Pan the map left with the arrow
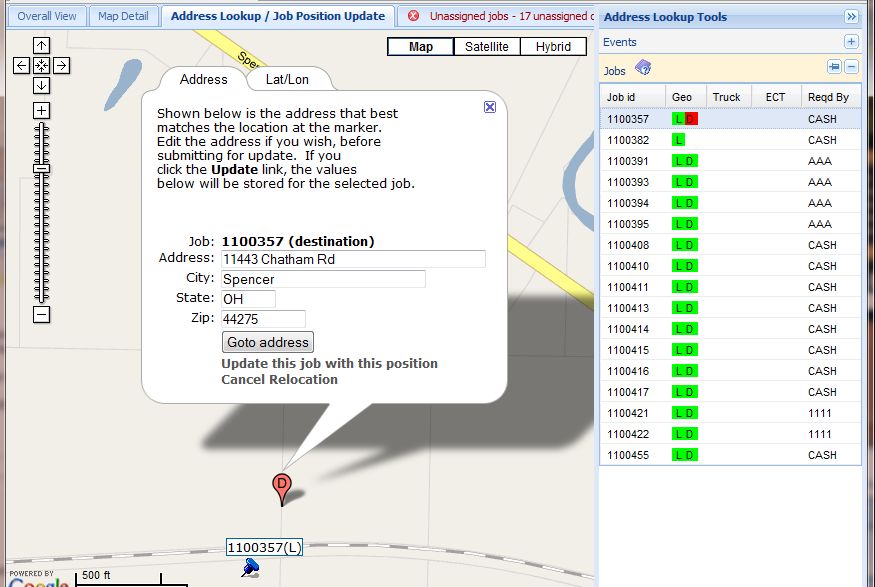 tap(21, 65)
